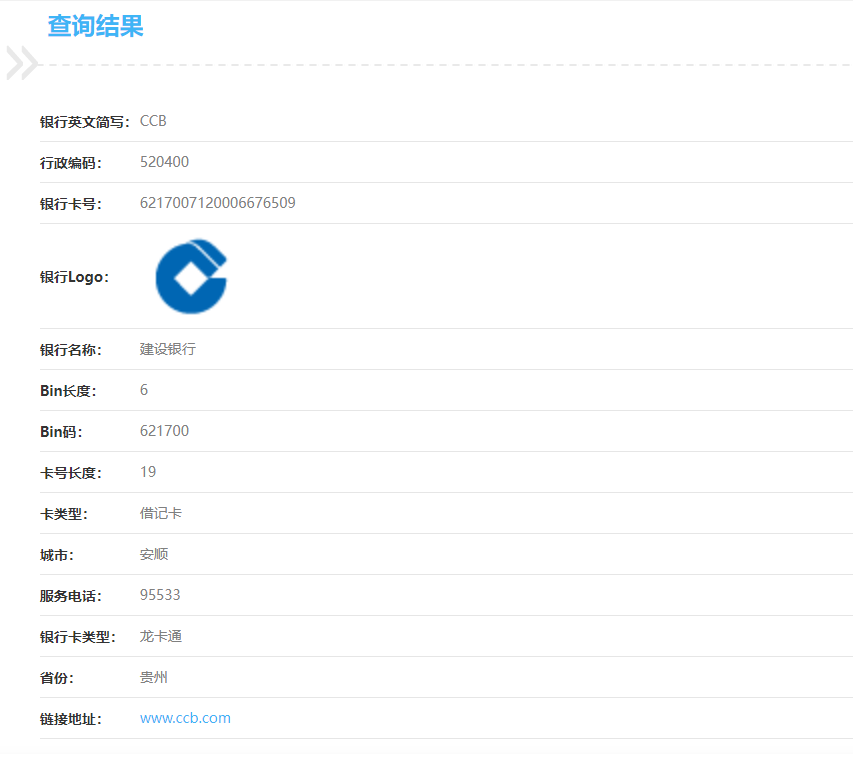853x772 pixels.
Task: Click the 银行Logo label
Action: click(x=74, y=277)
